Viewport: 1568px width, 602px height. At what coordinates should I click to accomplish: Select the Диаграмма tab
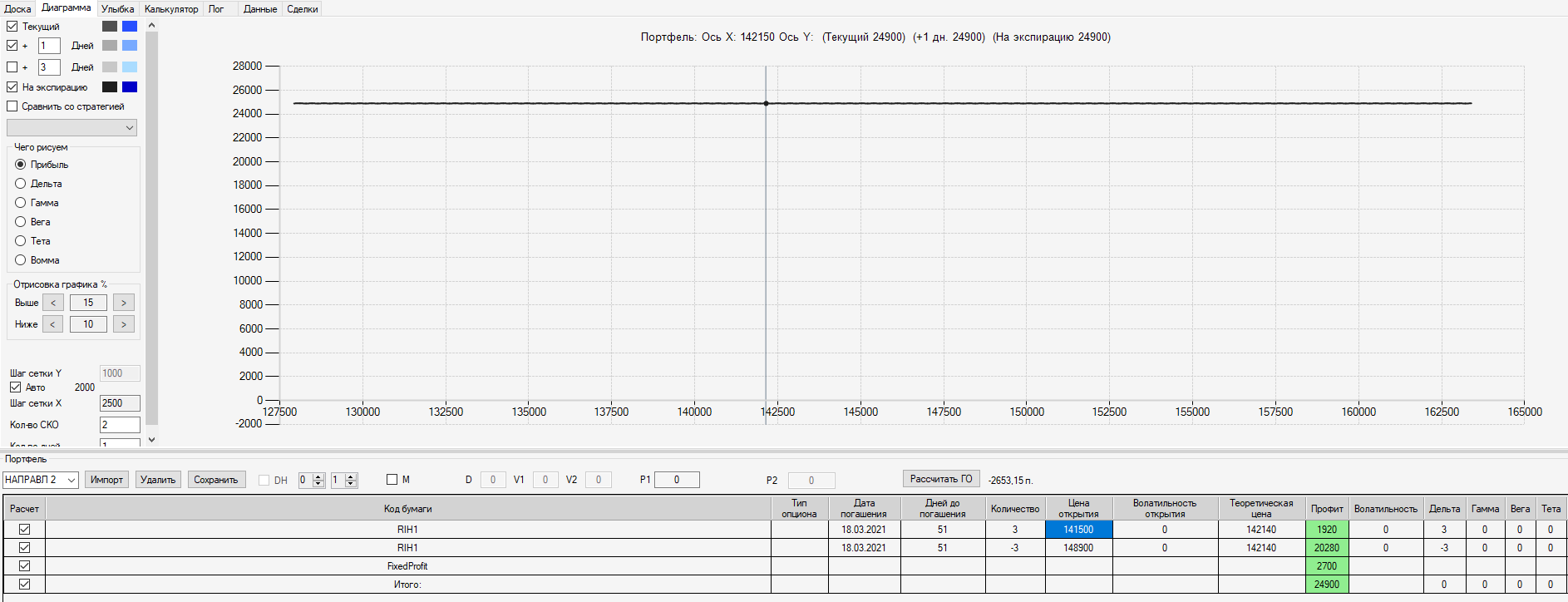67,7
